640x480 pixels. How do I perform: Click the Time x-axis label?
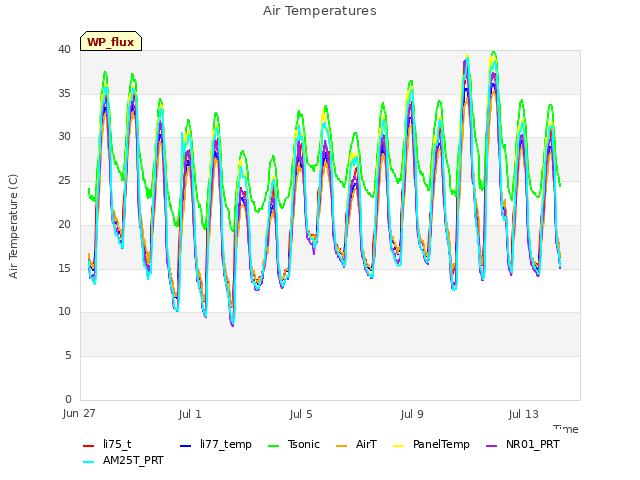(x=566, y=429)
